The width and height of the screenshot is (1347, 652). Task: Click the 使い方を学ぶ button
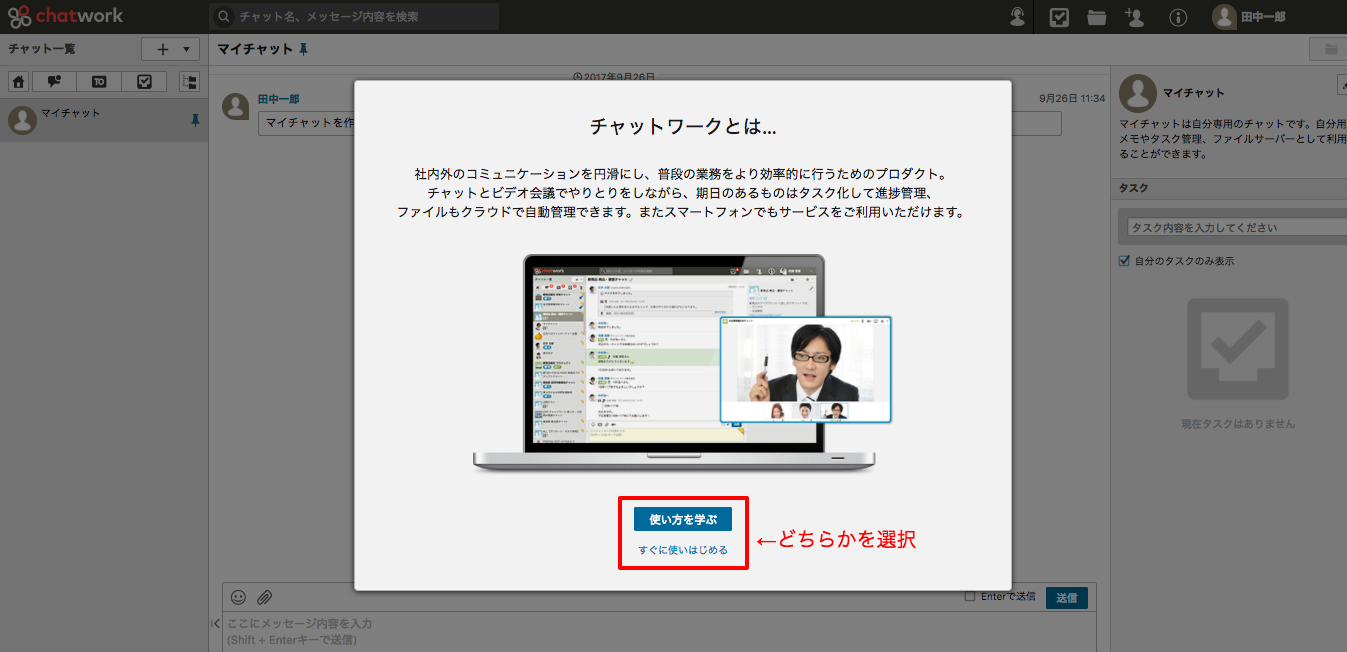(x=683, y=517)
